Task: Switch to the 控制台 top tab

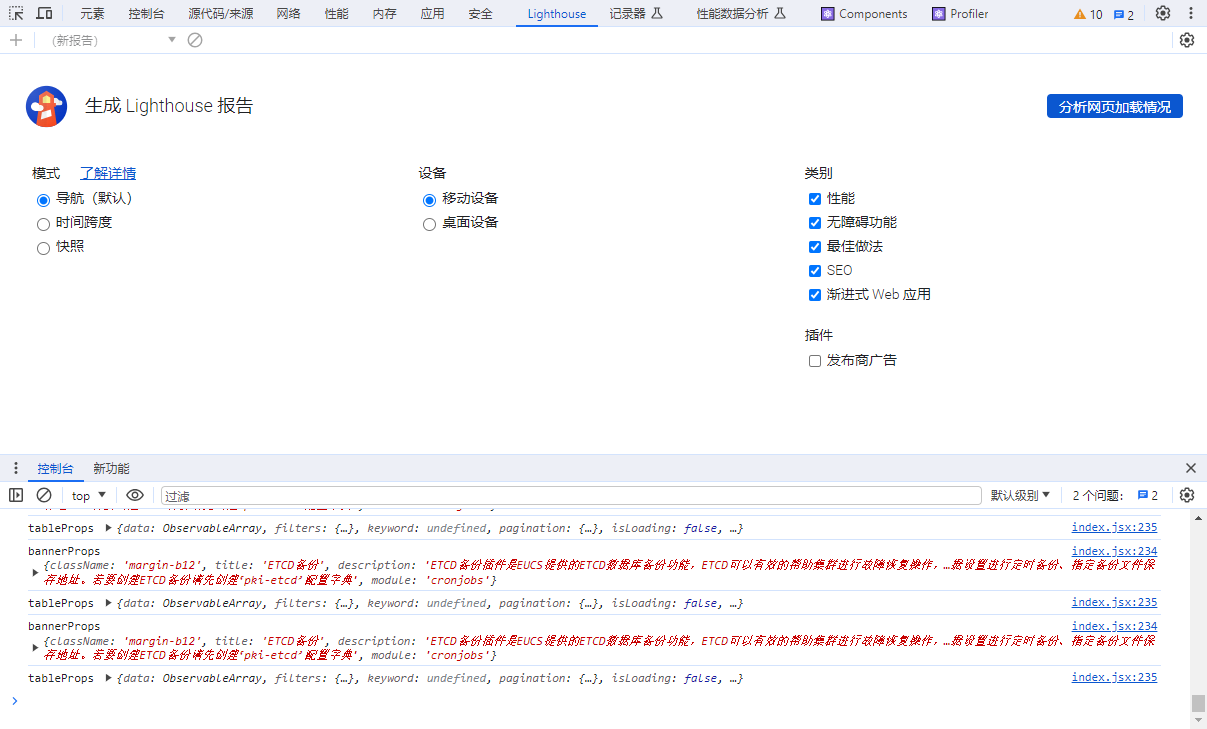Action: [147, 14]
